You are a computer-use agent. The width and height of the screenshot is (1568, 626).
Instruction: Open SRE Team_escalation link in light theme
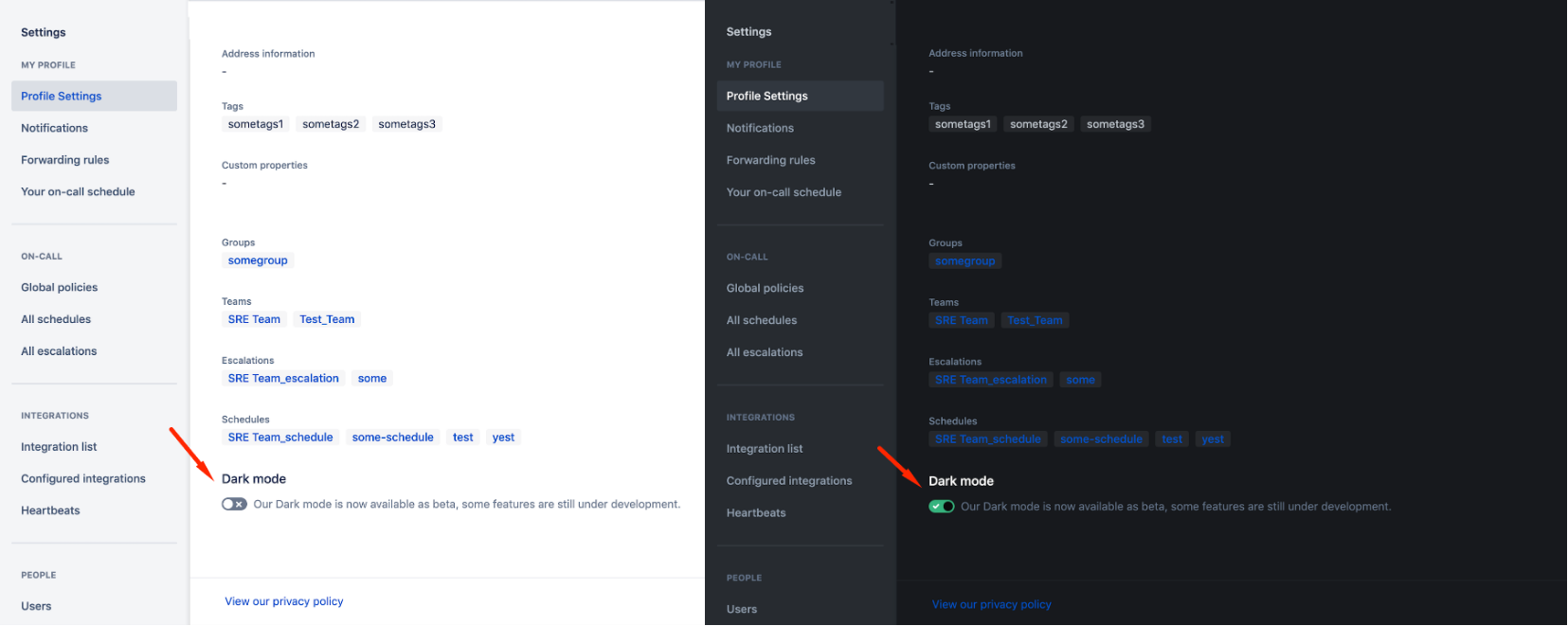(283, 378)
